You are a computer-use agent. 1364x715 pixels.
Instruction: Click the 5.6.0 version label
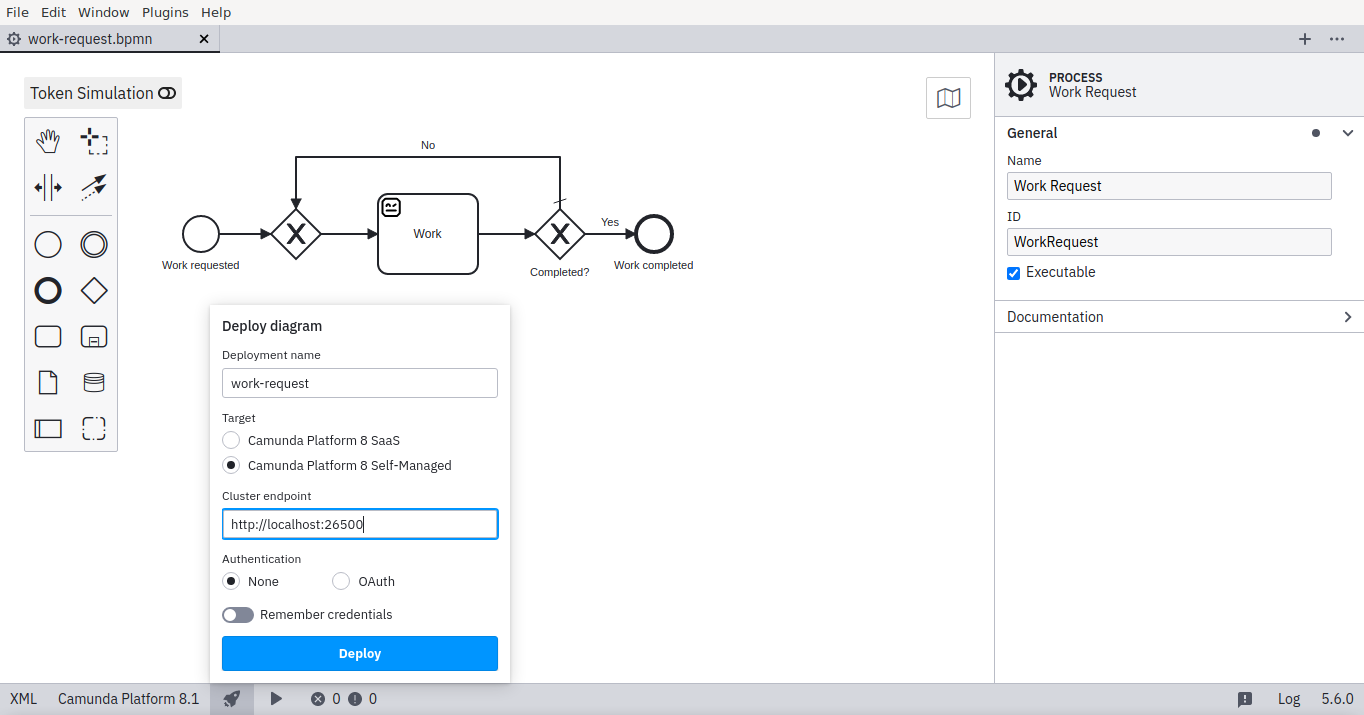click(x=1337, y=699)
